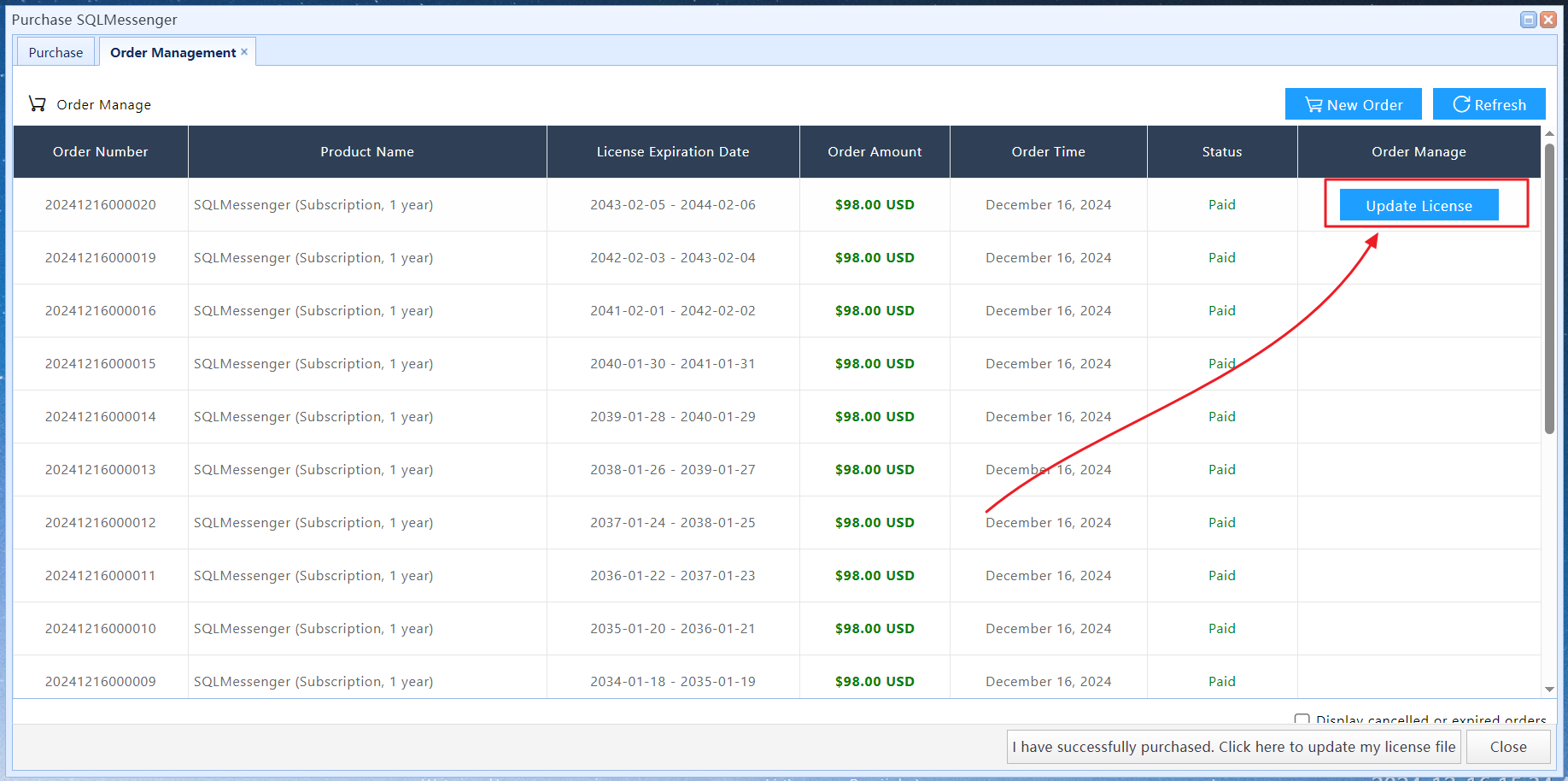
Task: Click the Order Number column header
Action: (101, 151)
